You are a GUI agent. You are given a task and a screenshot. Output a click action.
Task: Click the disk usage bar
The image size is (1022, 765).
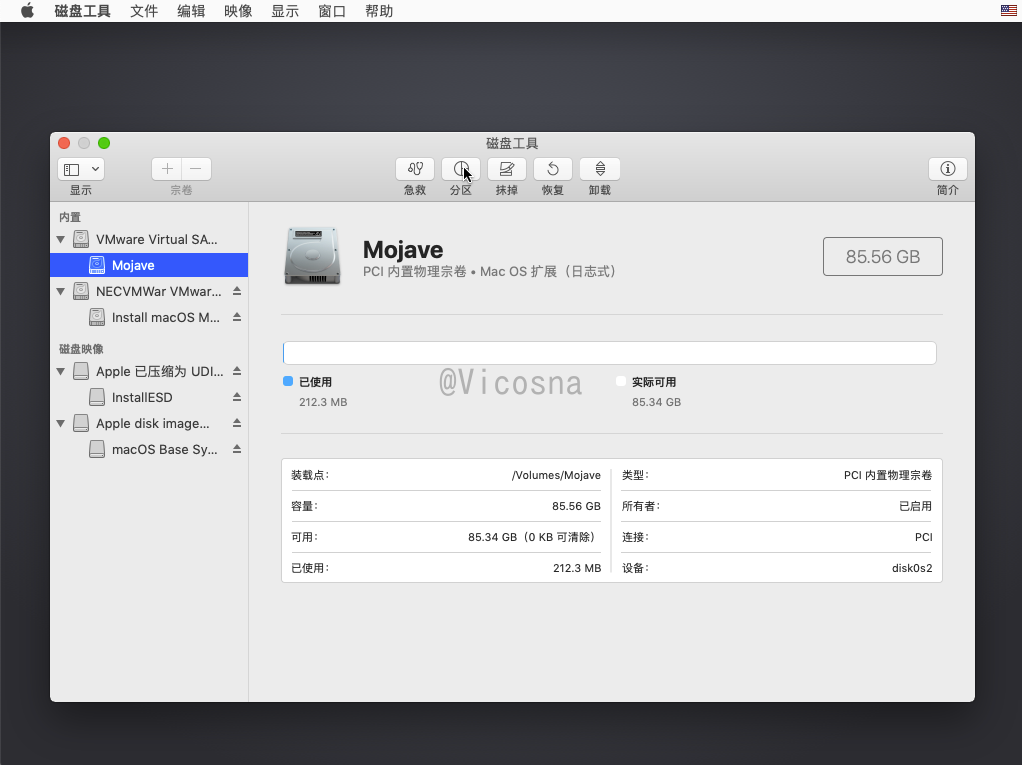click(x=609, y=353)
